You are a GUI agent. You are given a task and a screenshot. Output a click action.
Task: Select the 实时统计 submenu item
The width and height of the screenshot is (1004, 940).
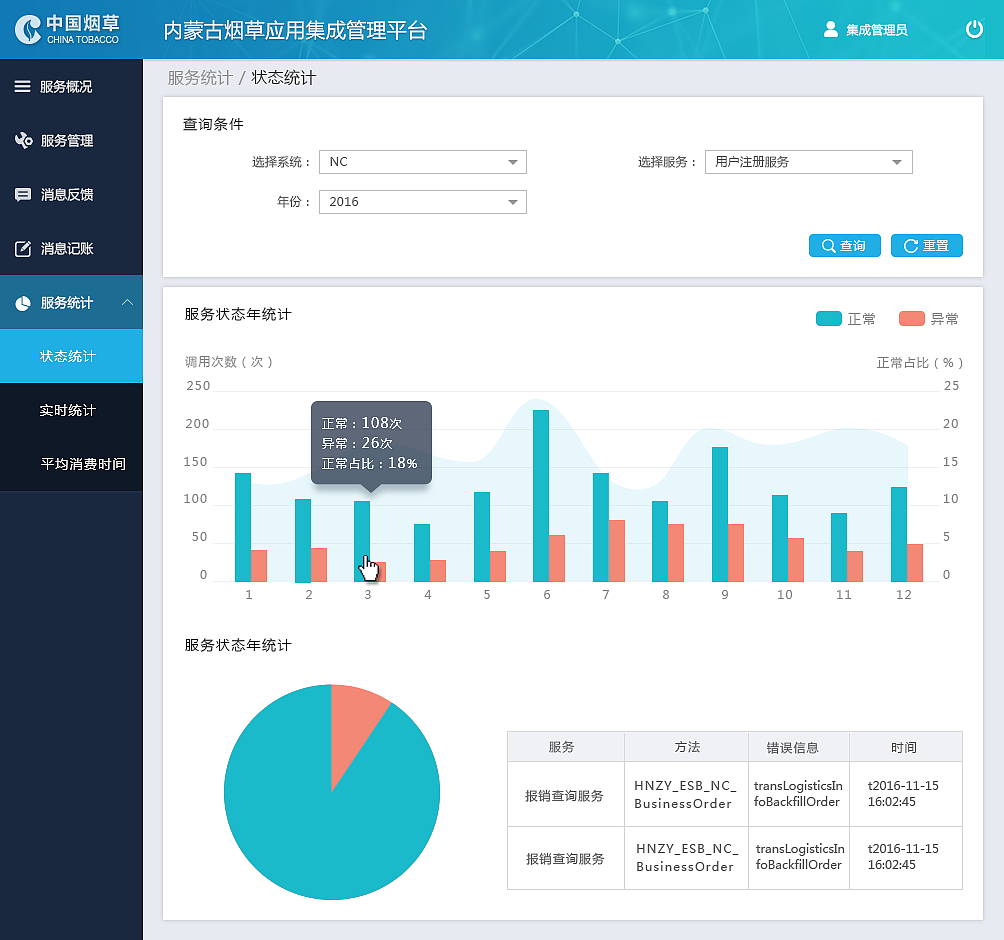click(71, 410)
